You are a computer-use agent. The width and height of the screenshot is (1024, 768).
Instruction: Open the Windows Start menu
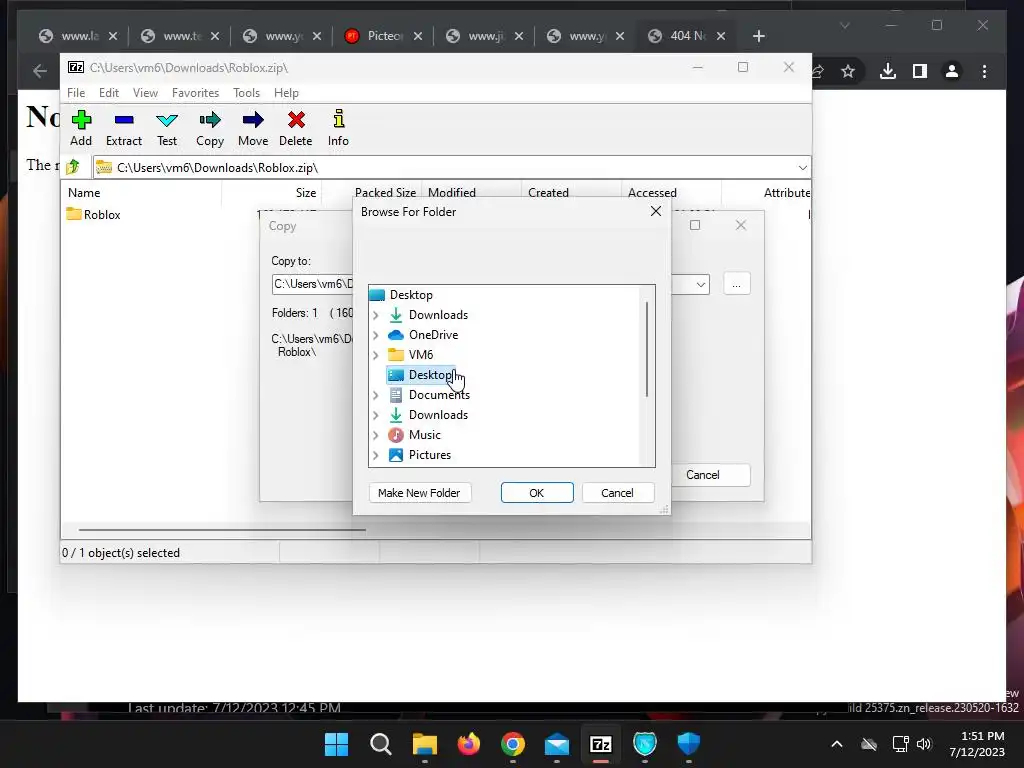pos(337,744)
